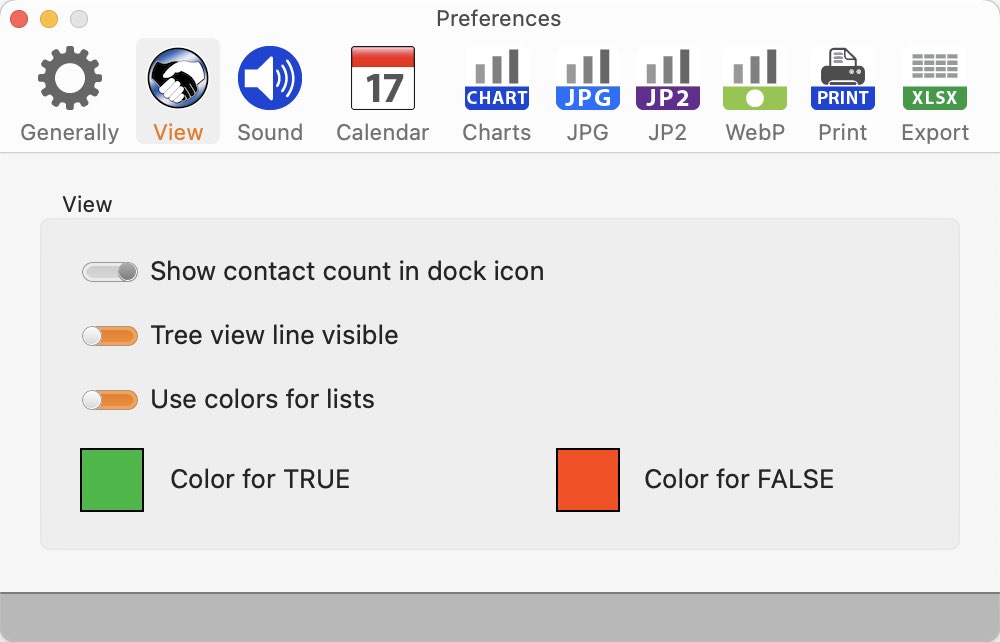Viewport: 1000px width, 642px height.
Task: Open the JPG export settings icon
Action: pyautogui.click(x=587, y=78)
